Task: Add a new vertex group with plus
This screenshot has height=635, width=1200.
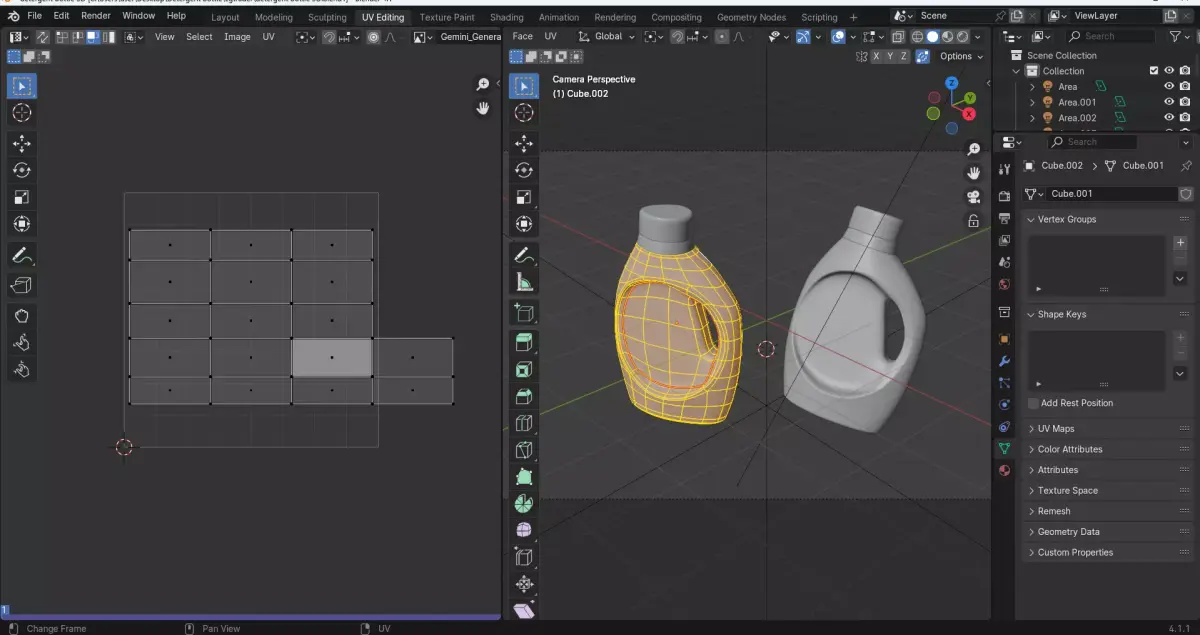Action: (1180, 242)
